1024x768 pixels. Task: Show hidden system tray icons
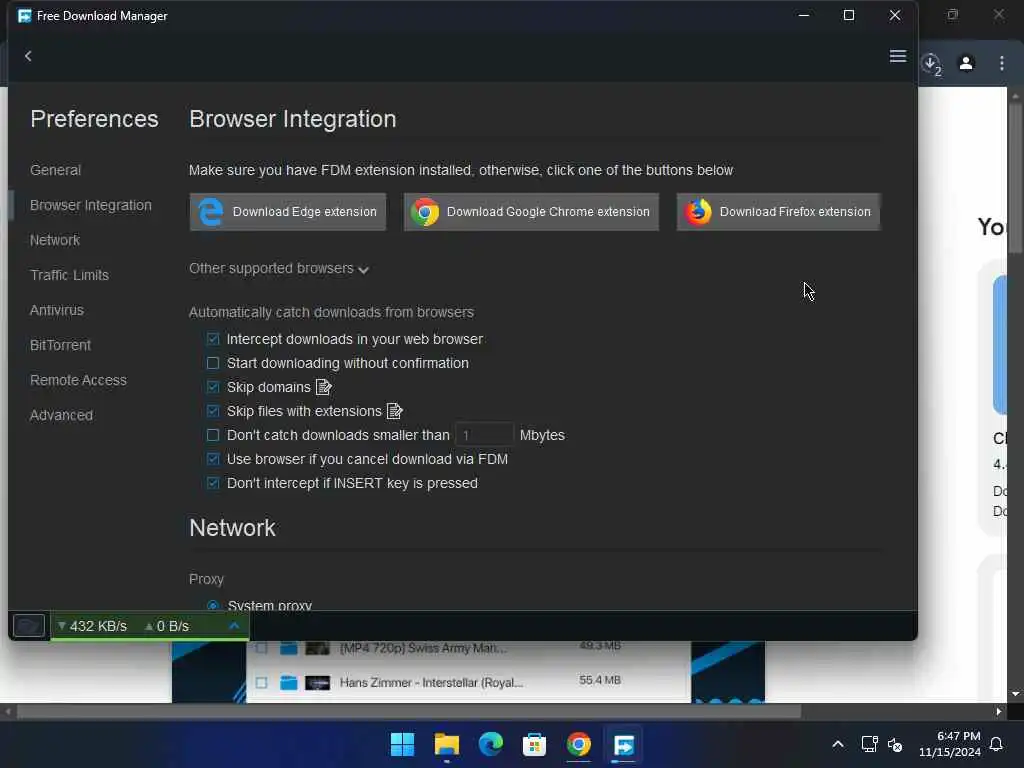point(838,744)
